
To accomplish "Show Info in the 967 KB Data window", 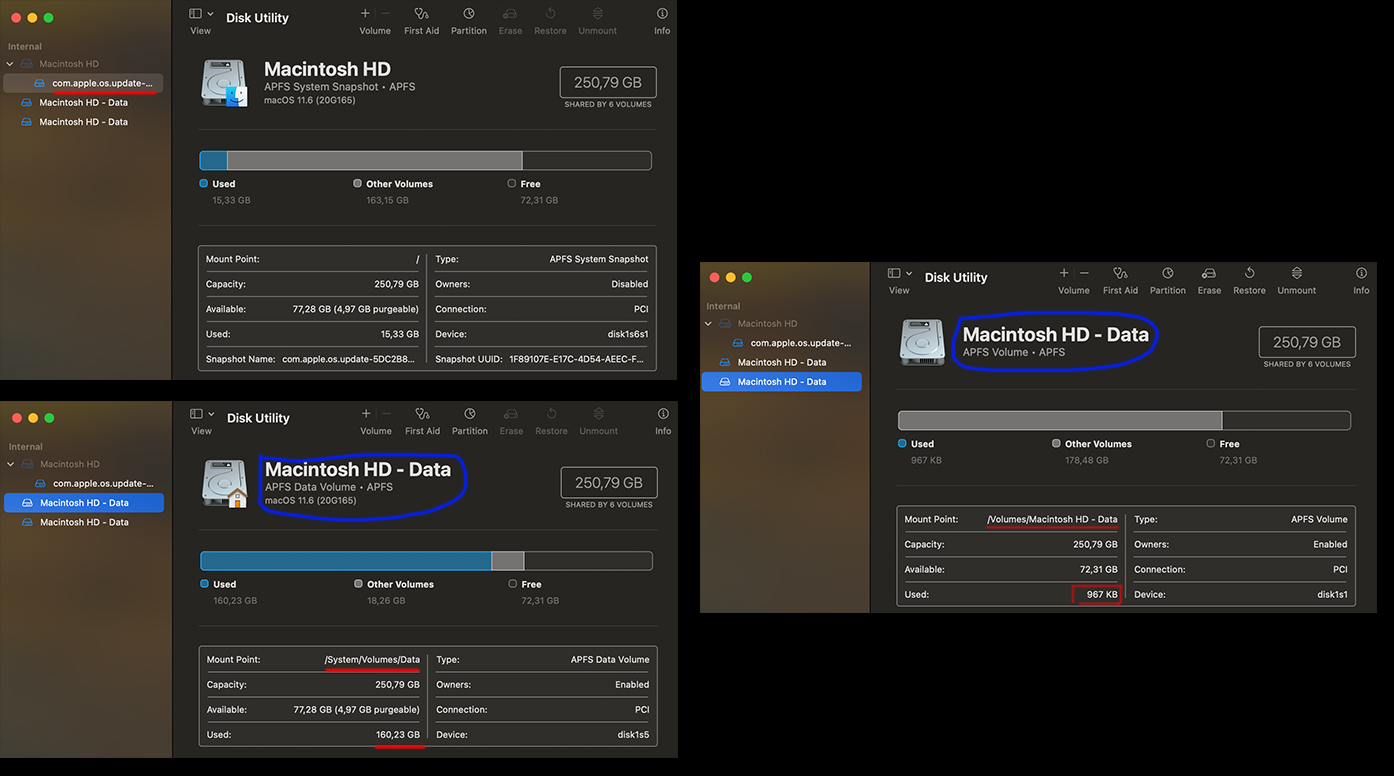I will pyautogui.click(x=1361, y=273).
